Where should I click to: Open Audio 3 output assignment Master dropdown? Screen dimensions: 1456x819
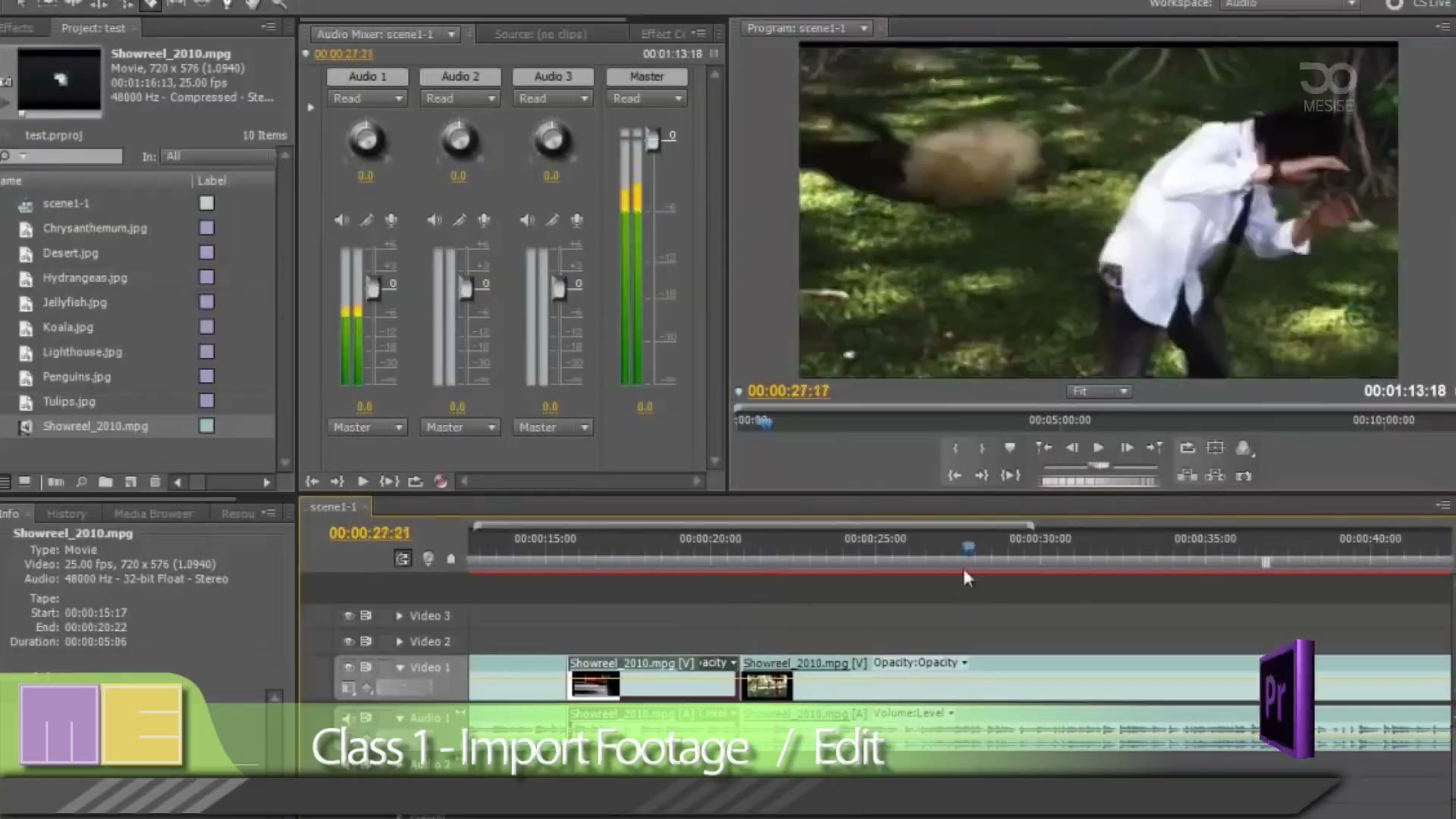[553, 428]
